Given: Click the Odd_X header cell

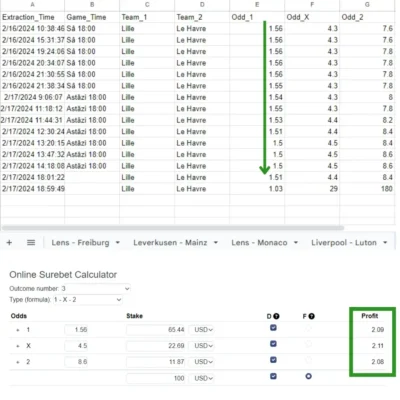Looking at the screenshot, I should click(x=312, y=17).
